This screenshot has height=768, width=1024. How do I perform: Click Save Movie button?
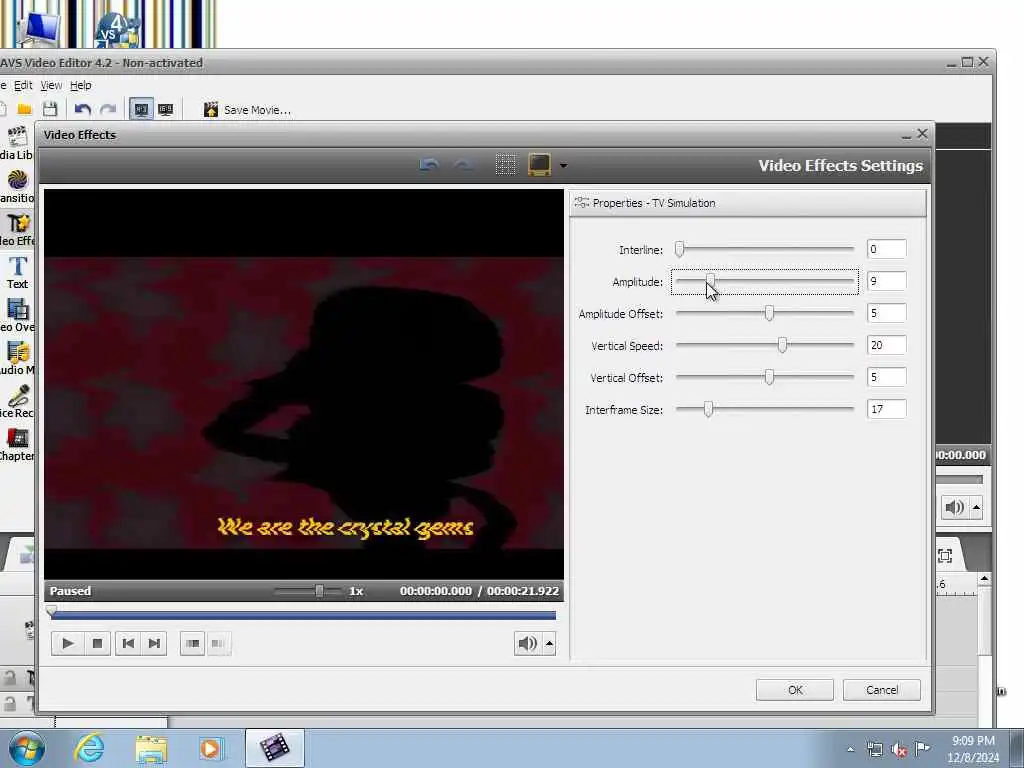[x=247, y=110]
